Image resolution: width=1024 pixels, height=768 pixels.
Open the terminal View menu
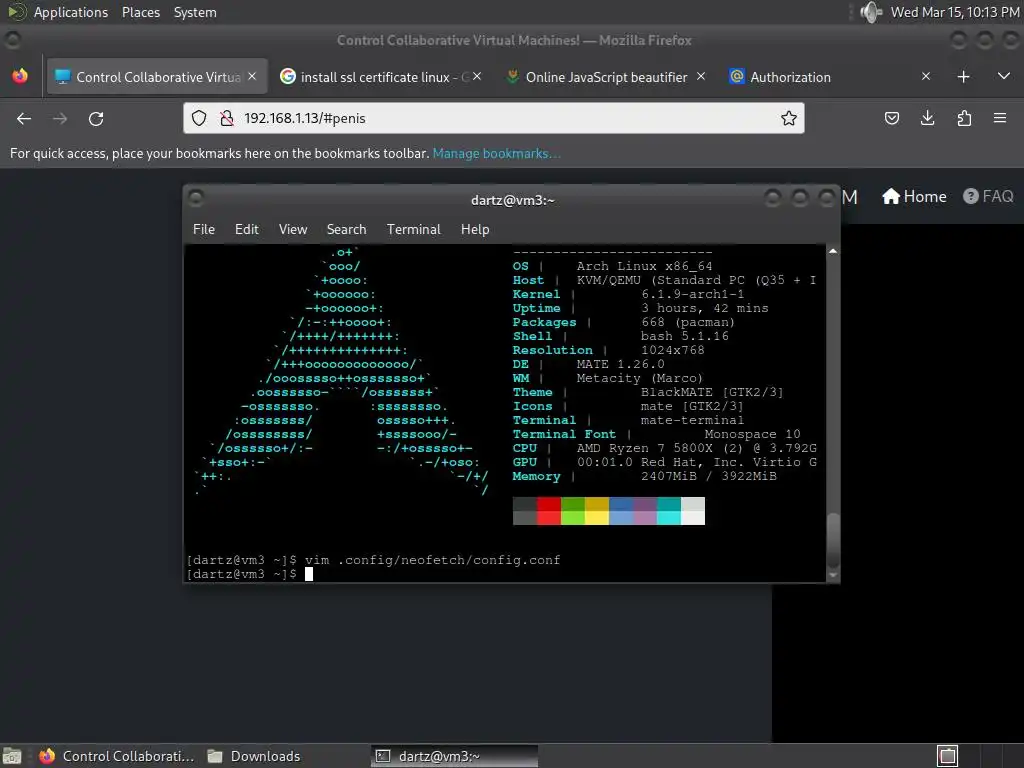pos(293,229)
